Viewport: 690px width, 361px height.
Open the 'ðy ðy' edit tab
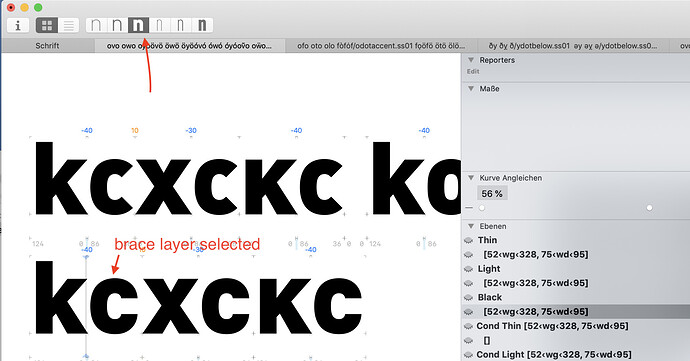click(x=573, y=46)
